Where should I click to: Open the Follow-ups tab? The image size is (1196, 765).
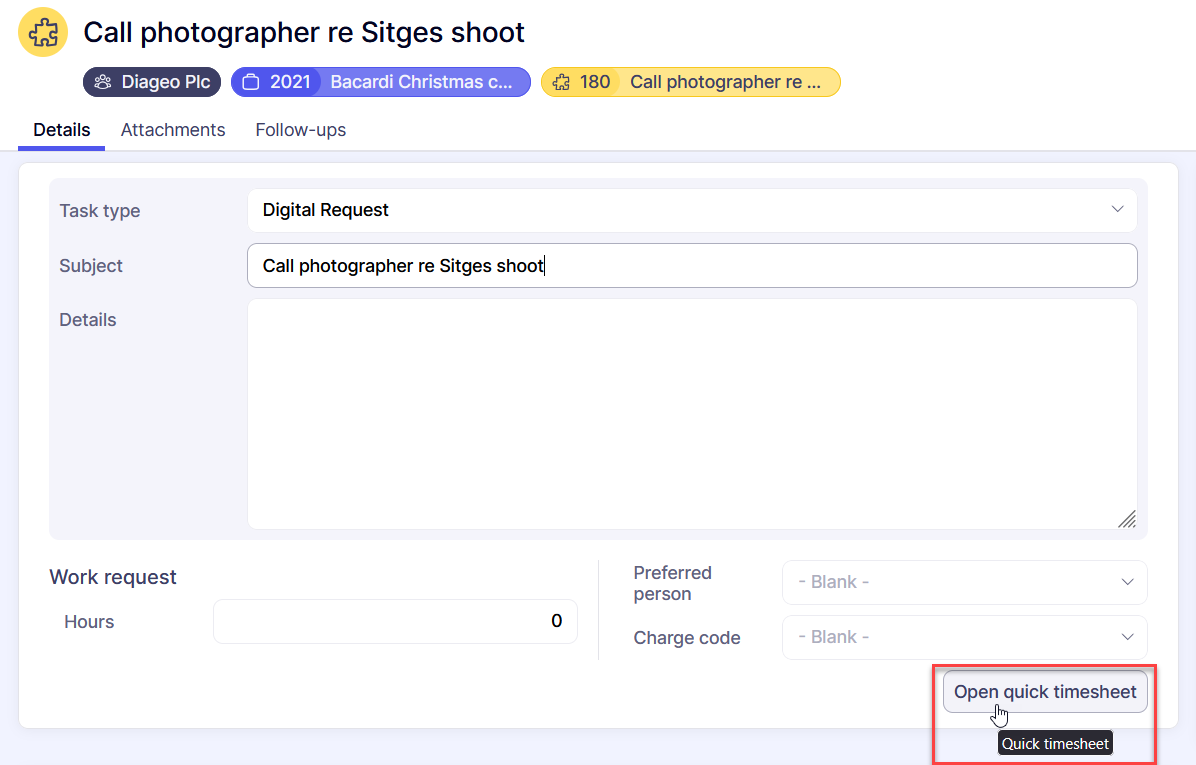click(300, 130)
